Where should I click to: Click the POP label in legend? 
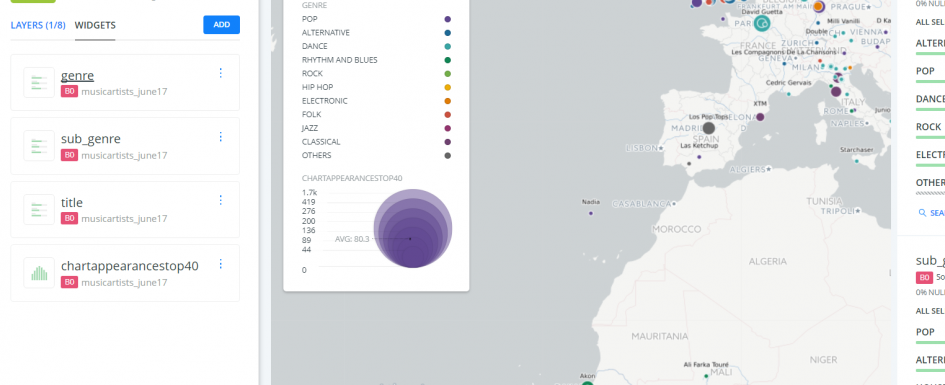point(309,19)
